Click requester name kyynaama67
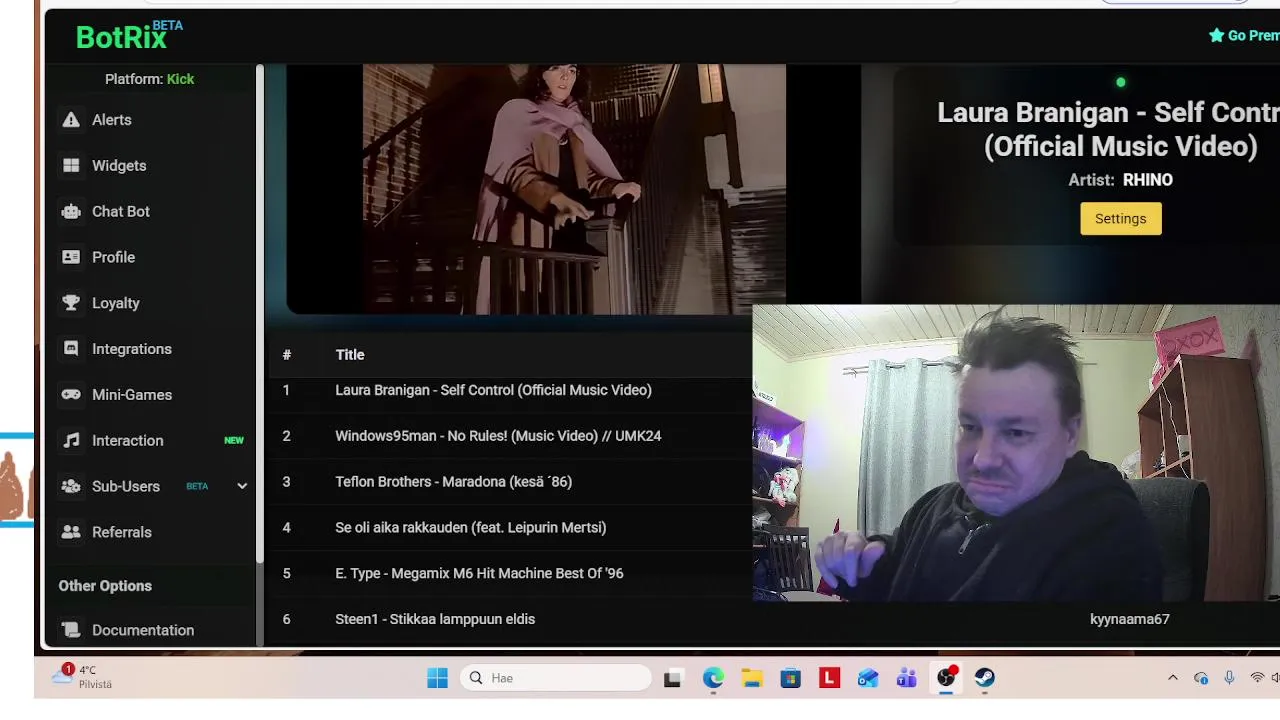 point(1130,619)
